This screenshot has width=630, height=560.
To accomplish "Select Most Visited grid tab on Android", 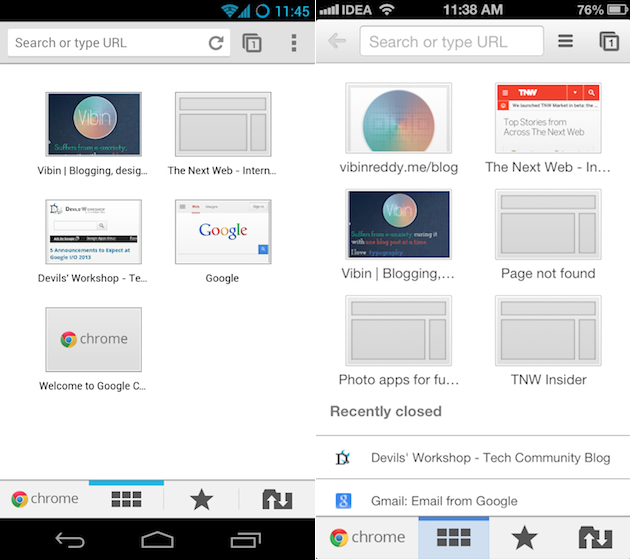I will click(126, 499).
